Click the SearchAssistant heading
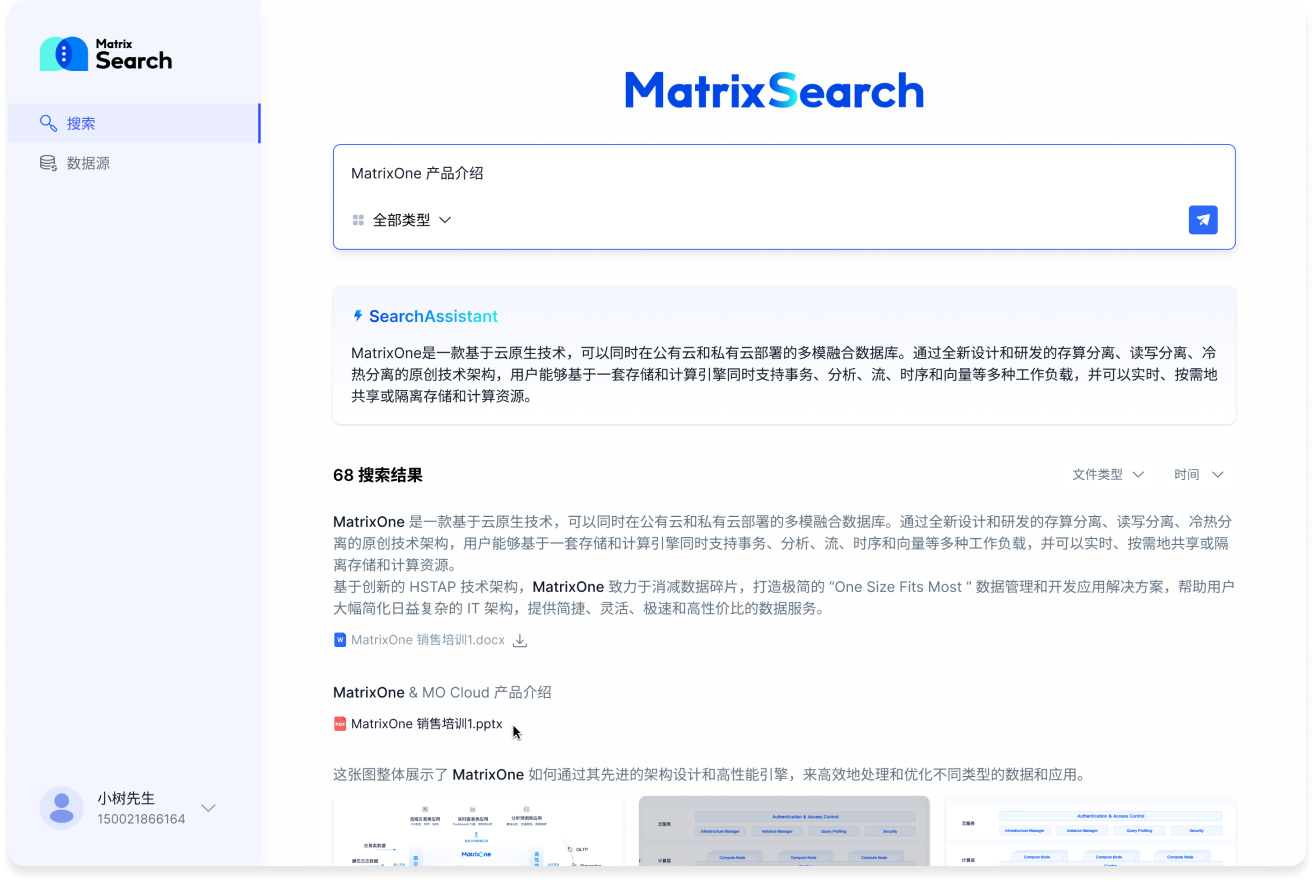 point(433,316)
